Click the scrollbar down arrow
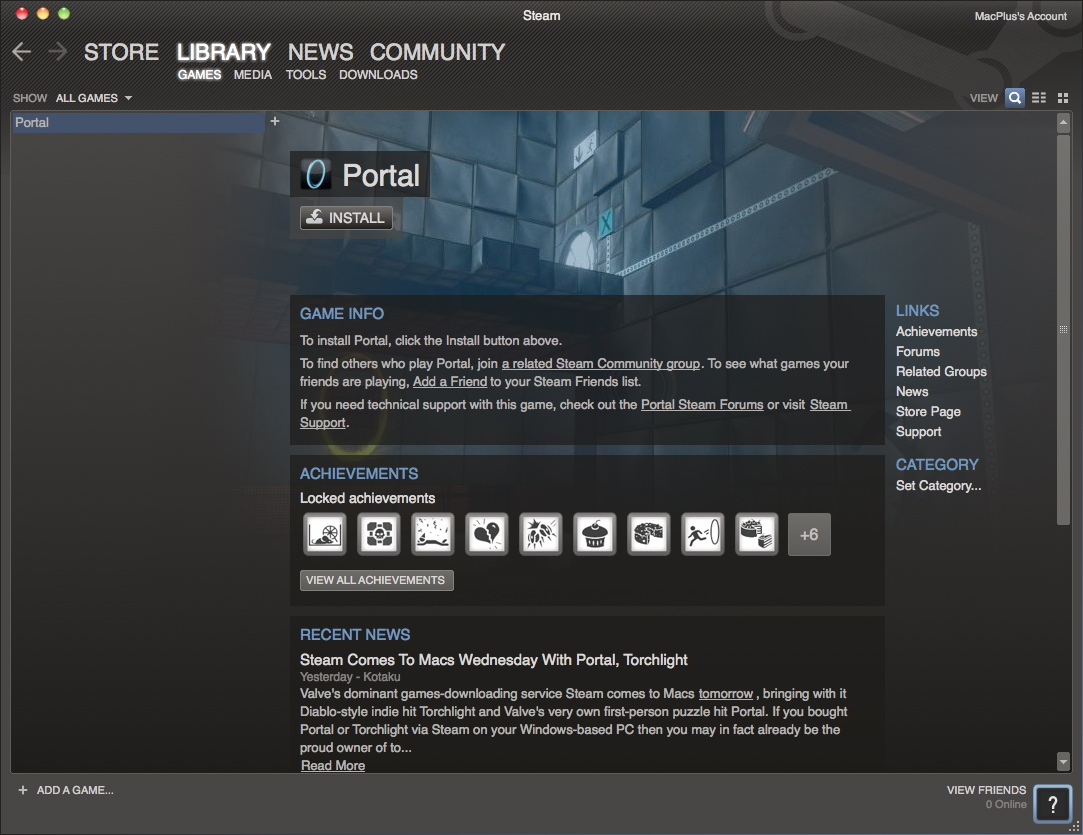 click(1064, 762)
